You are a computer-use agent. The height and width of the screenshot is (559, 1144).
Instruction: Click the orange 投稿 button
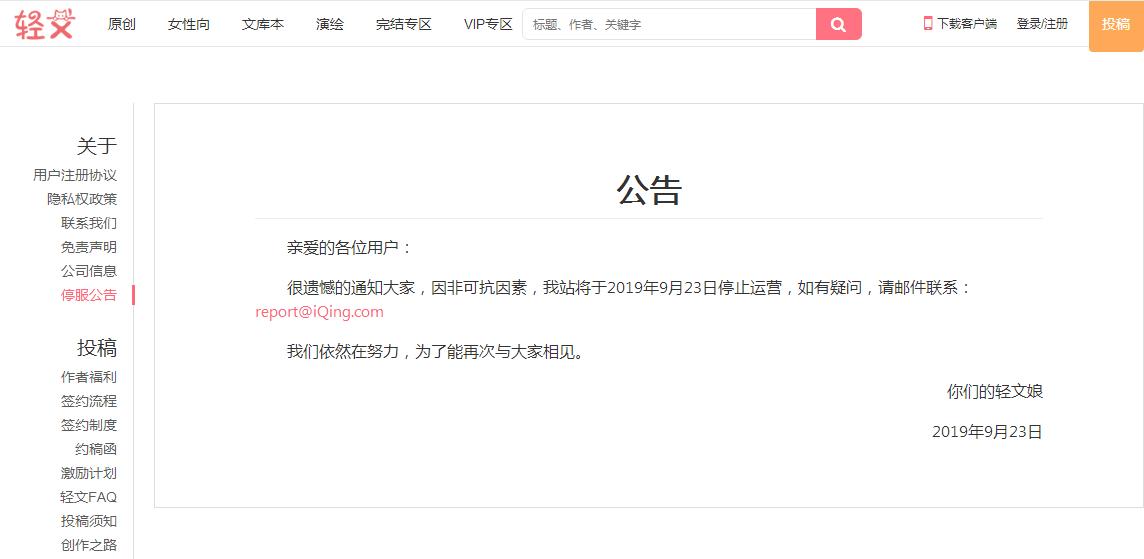1116,24
